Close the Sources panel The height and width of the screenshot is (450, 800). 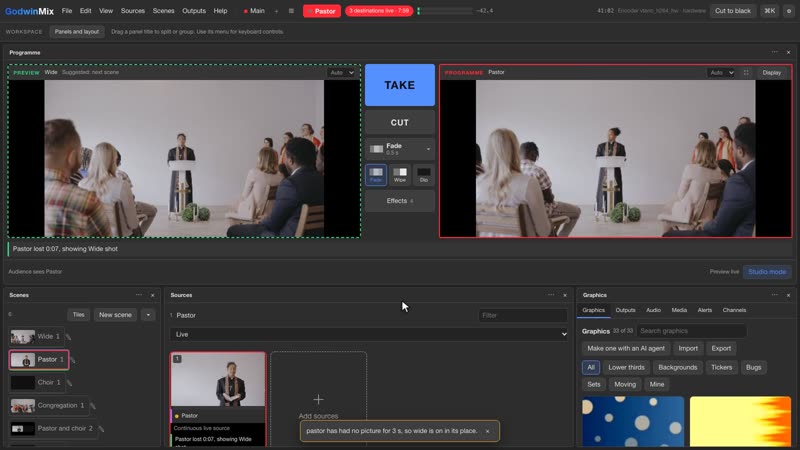pos(565,295)
